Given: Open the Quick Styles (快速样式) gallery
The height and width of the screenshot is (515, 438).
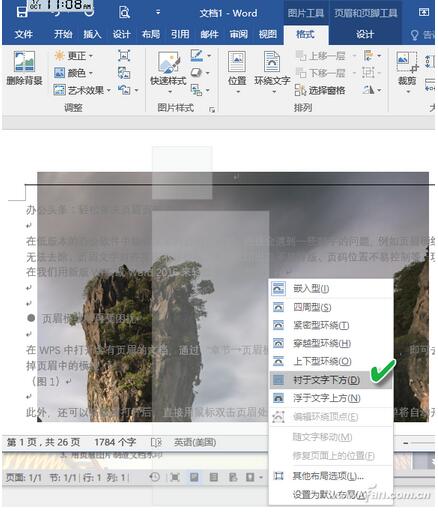Looking at the screenshot, I should click(168, 72).
